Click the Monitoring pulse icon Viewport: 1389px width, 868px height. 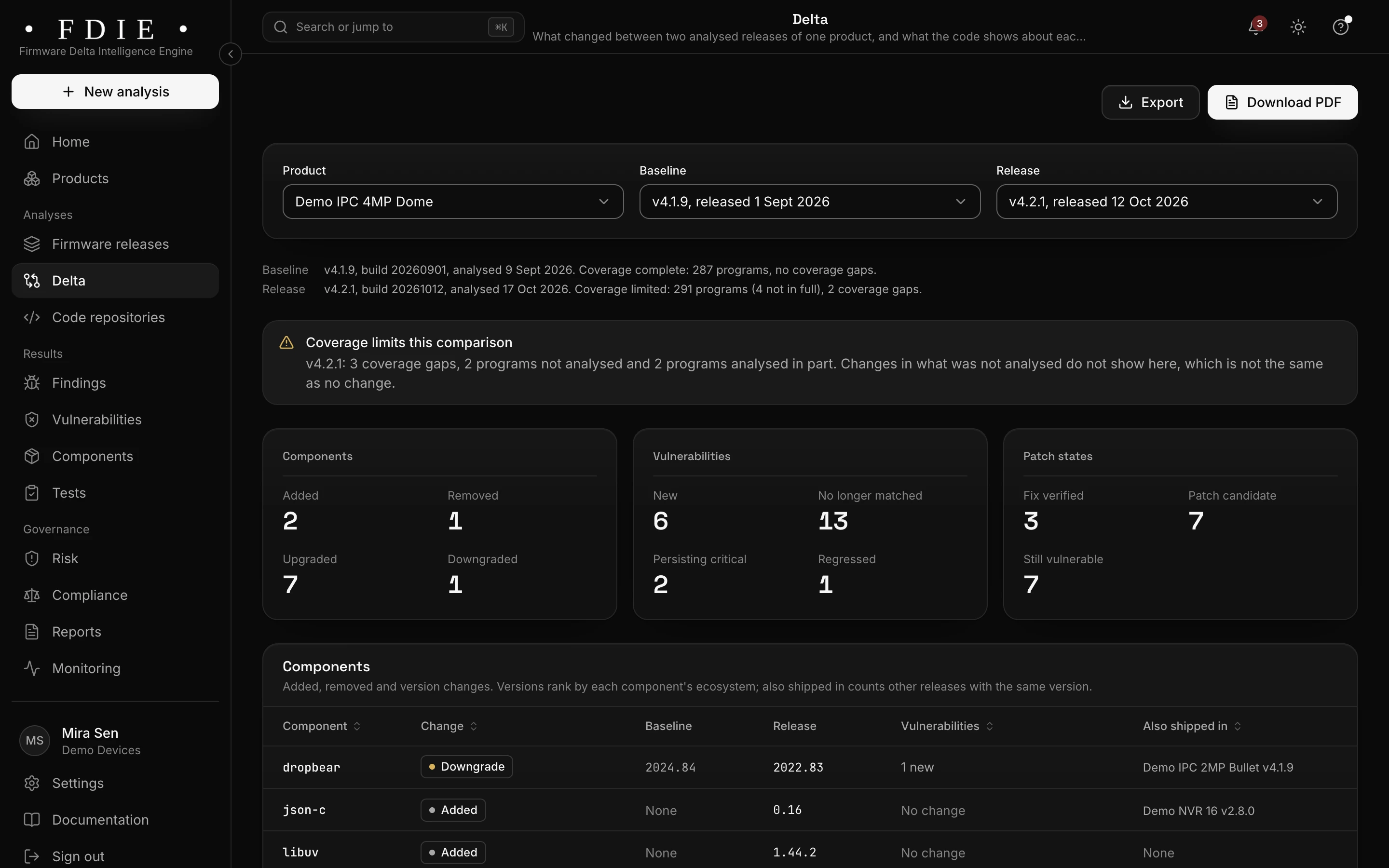pos(32,669)
